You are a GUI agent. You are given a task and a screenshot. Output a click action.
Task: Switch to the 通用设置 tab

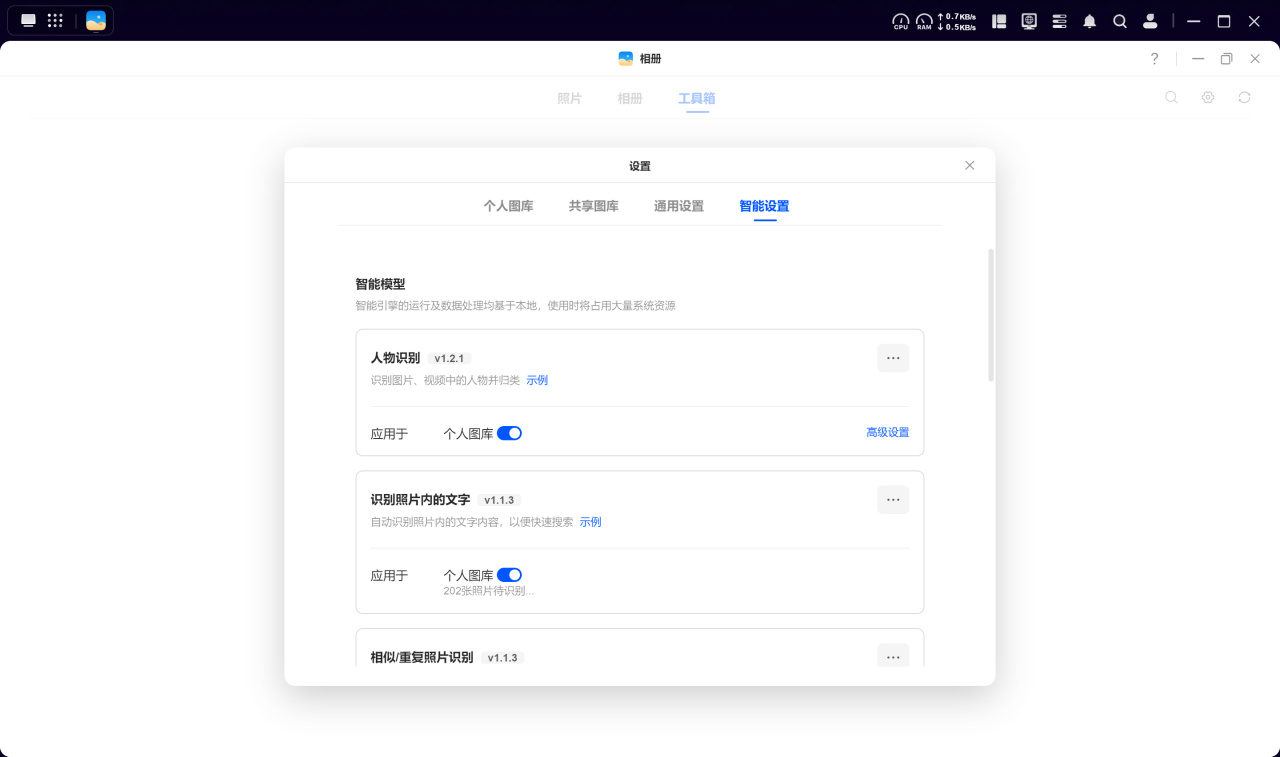point(679,206)
